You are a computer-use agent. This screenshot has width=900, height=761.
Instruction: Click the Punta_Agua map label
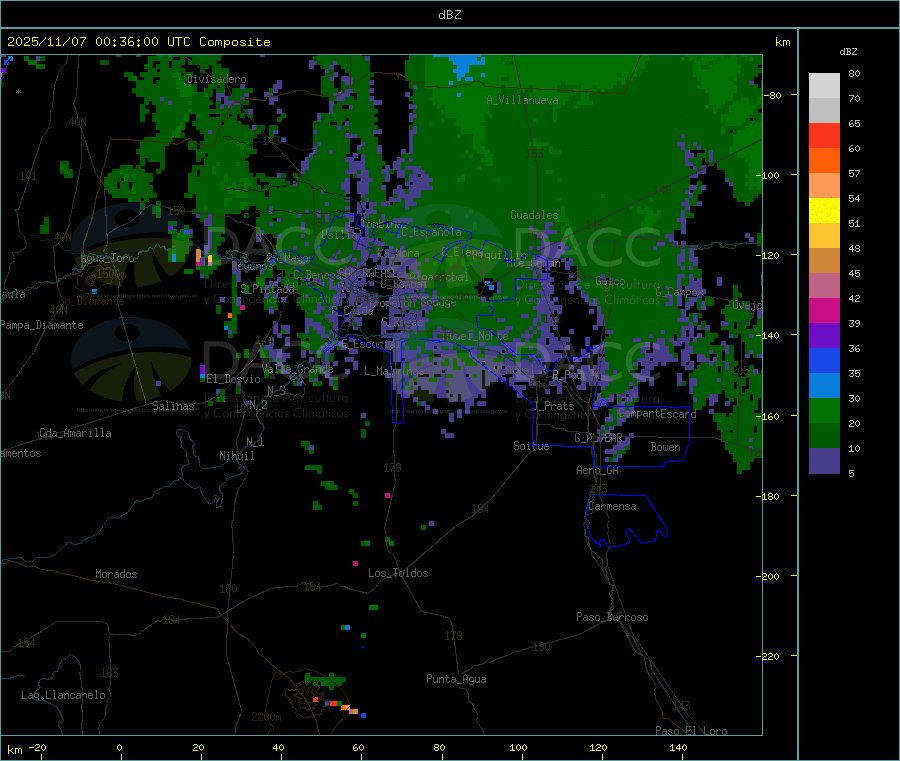pyautogui.click(x=456, y=679)
